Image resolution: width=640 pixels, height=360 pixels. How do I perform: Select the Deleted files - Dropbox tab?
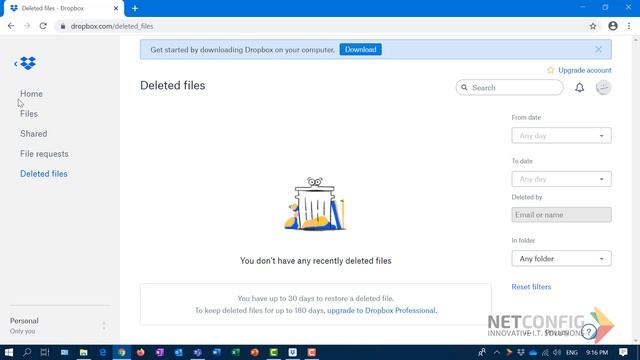(64, 9)
